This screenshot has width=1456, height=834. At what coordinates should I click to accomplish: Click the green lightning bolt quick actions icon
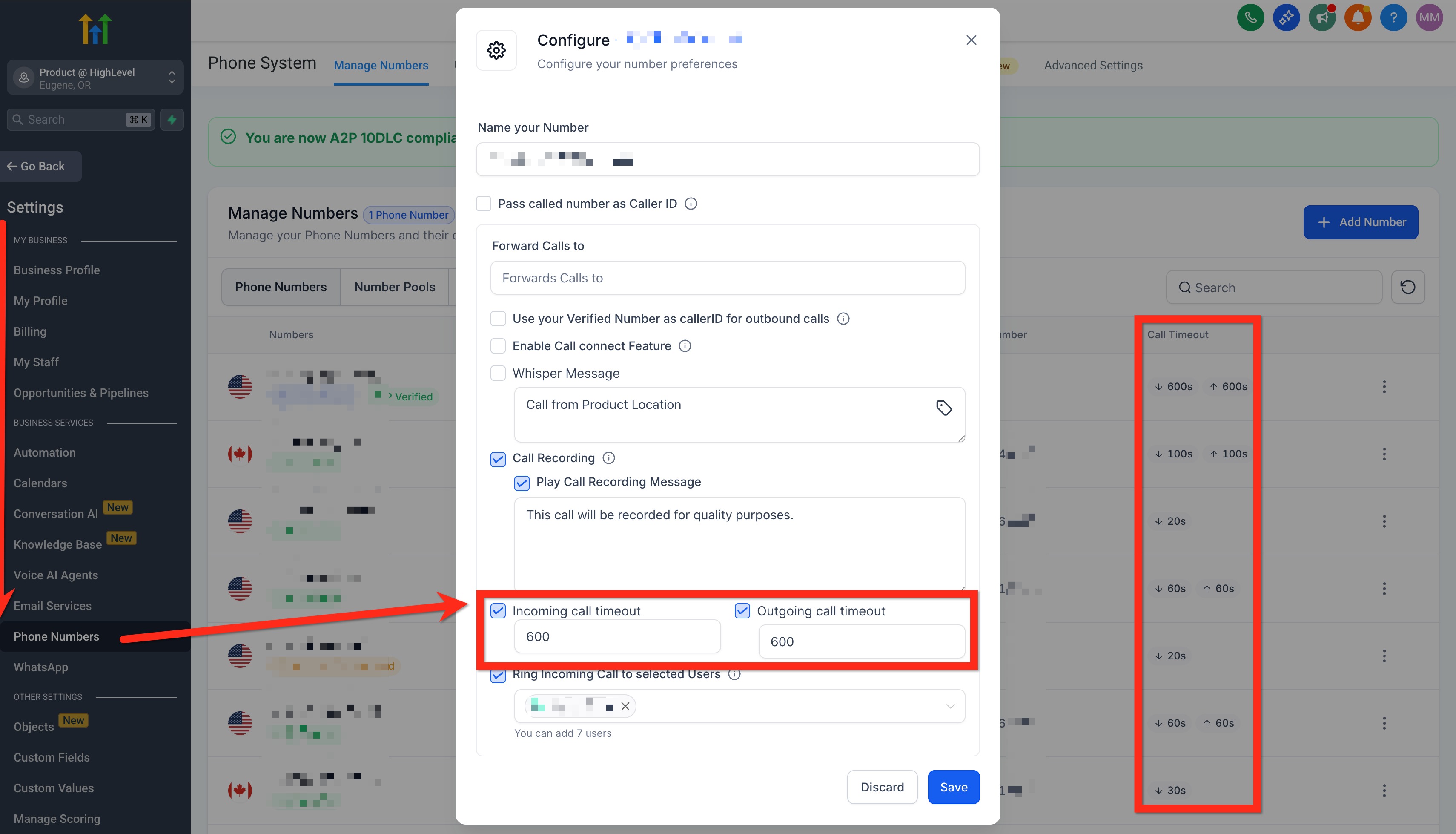[172, 120]
